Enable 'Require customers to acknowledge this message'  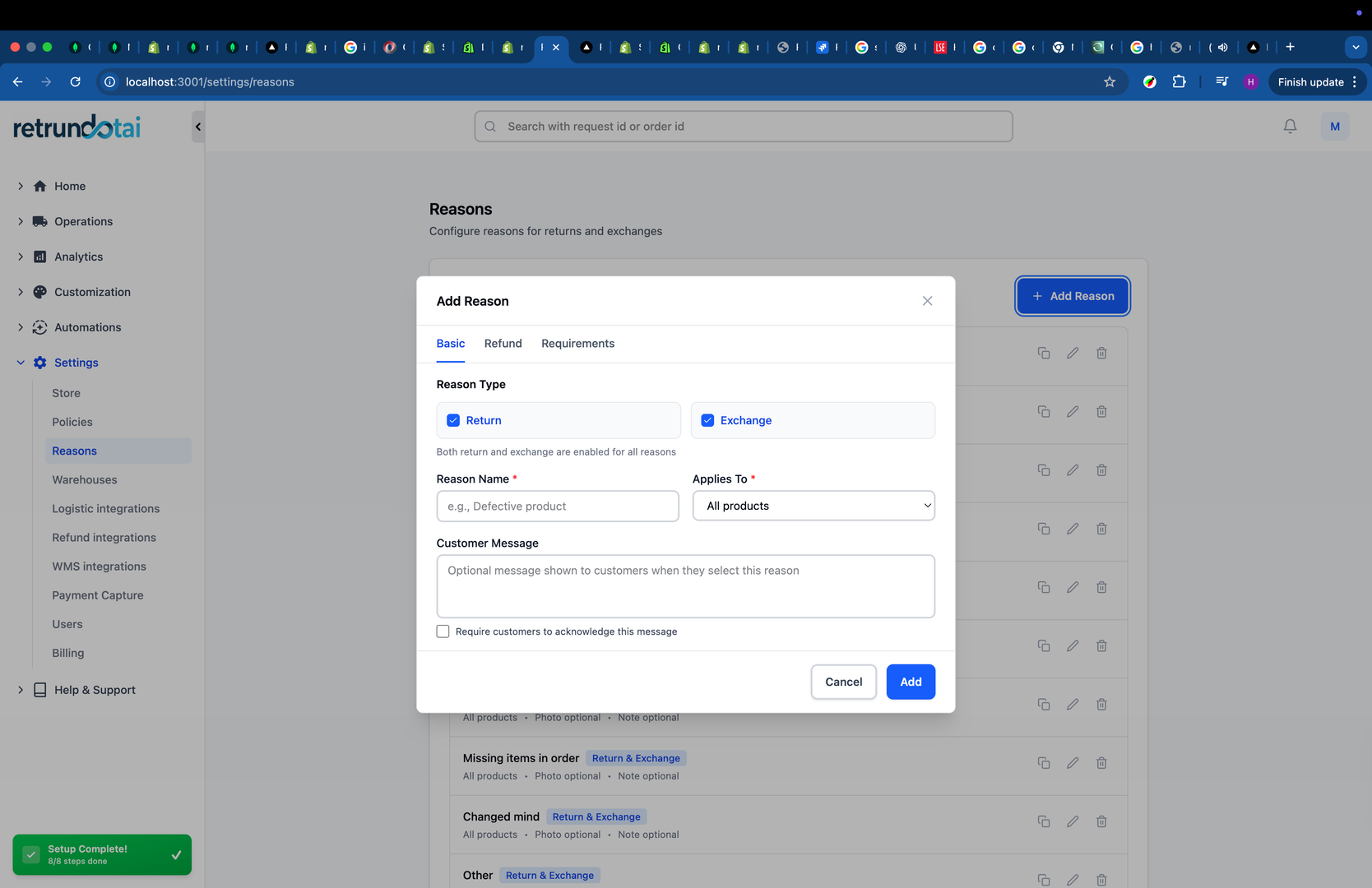tap(443, 631)
